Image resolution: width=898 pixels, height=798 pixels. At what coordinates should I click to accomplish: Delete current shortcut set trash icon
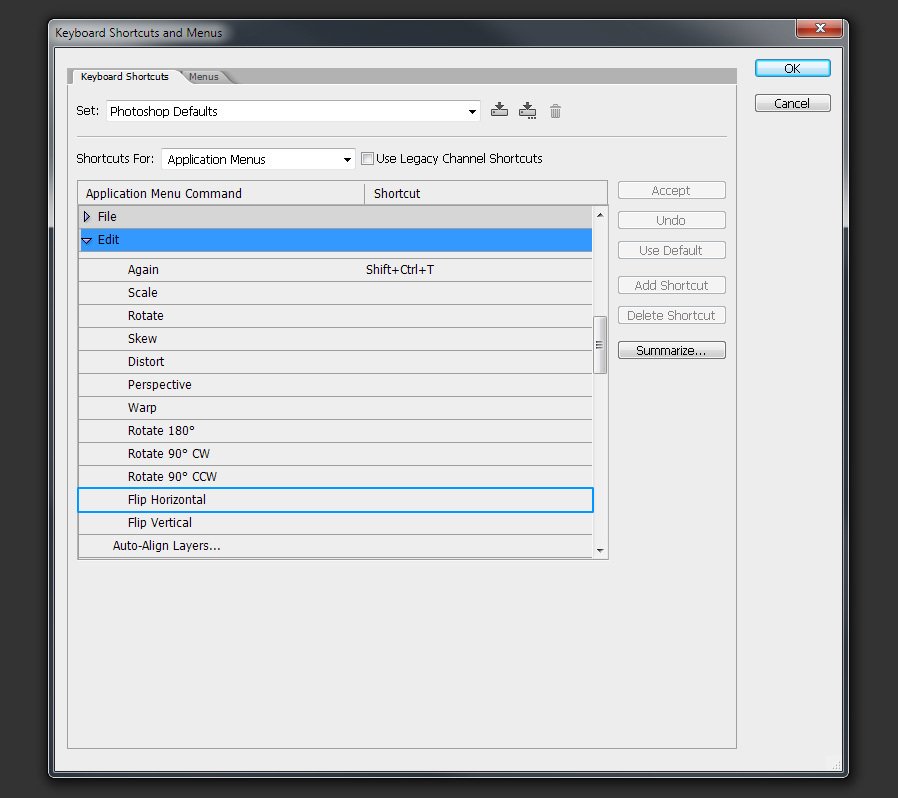[555, 111]
